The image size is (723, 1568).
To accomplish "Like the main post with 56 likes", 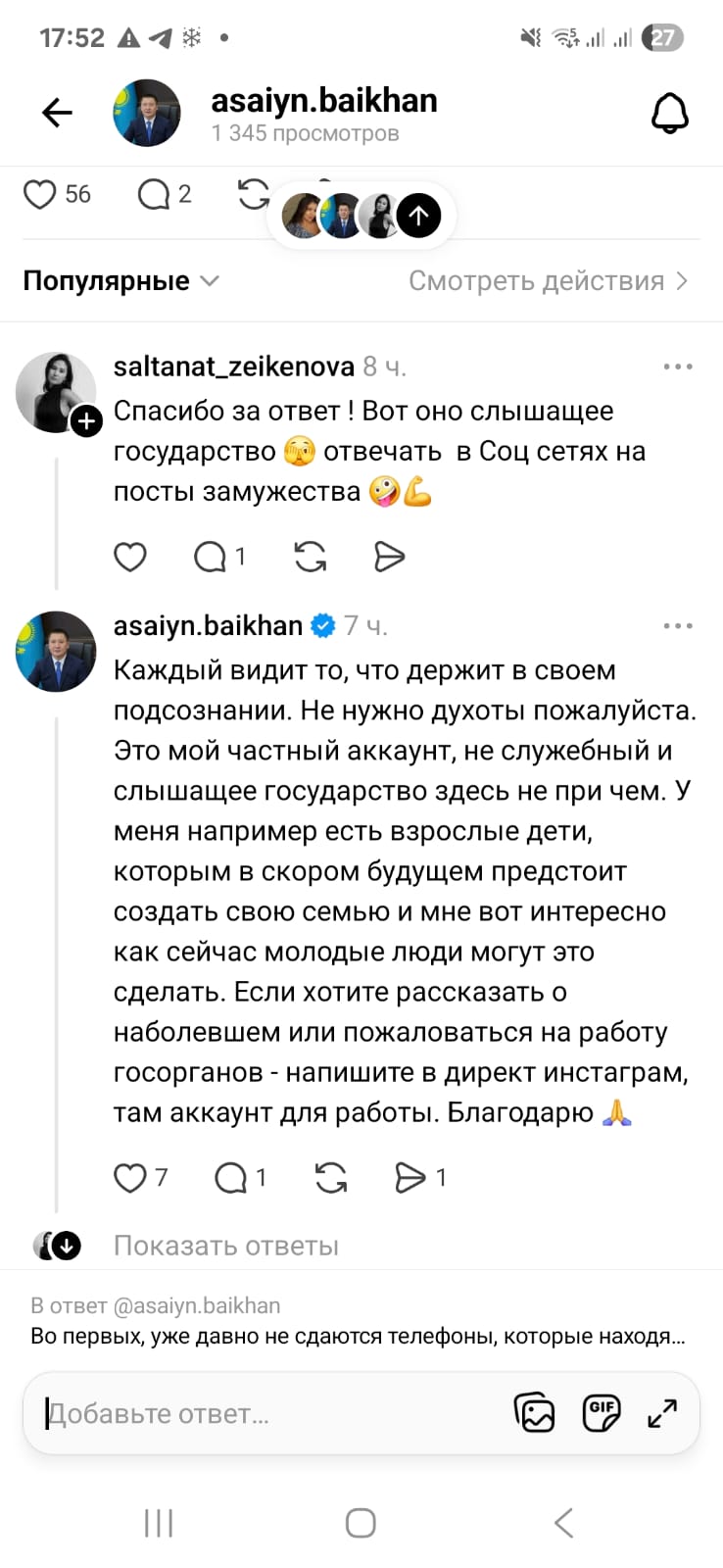I will pyautogui.click(x=40, y=194).
